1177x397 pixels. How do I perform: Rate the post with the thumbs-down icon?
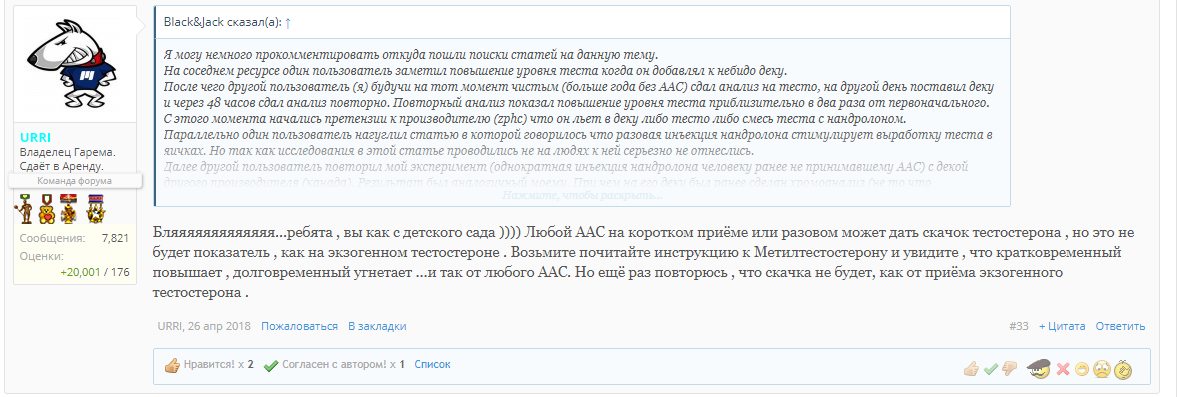click(1010, 368)
